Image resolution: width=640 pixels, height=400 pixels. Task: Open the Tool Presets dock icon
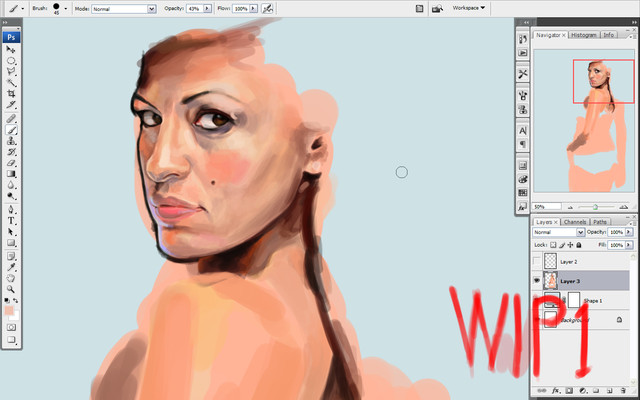point(522,74)
